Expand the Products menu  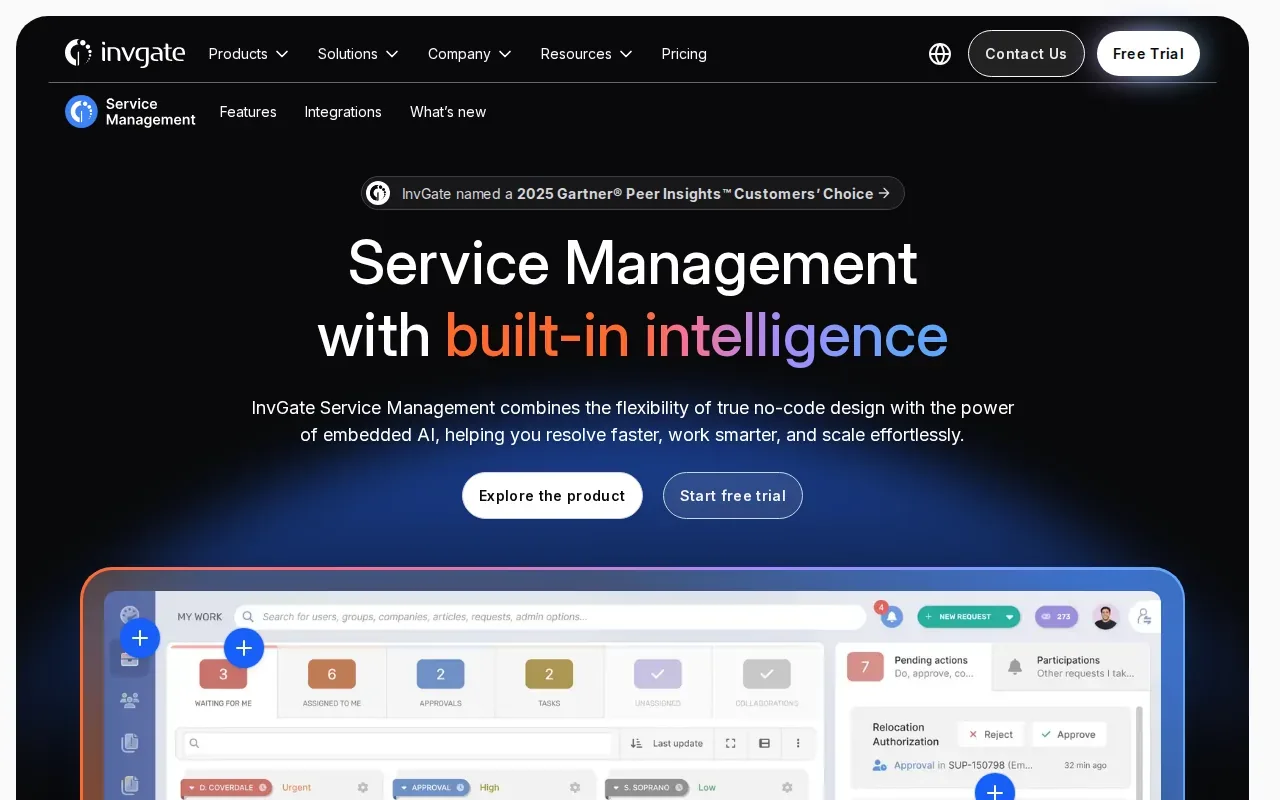249,54
